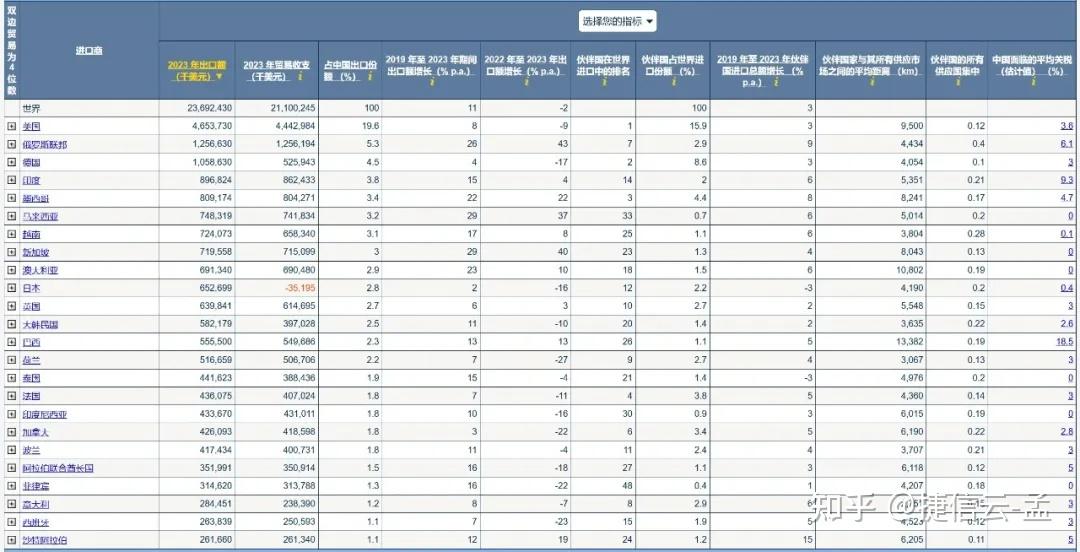The width and height of the screenshot is (1080, 552).
Task: Expand the 马来西亚 row
Action: pos(12,216)
